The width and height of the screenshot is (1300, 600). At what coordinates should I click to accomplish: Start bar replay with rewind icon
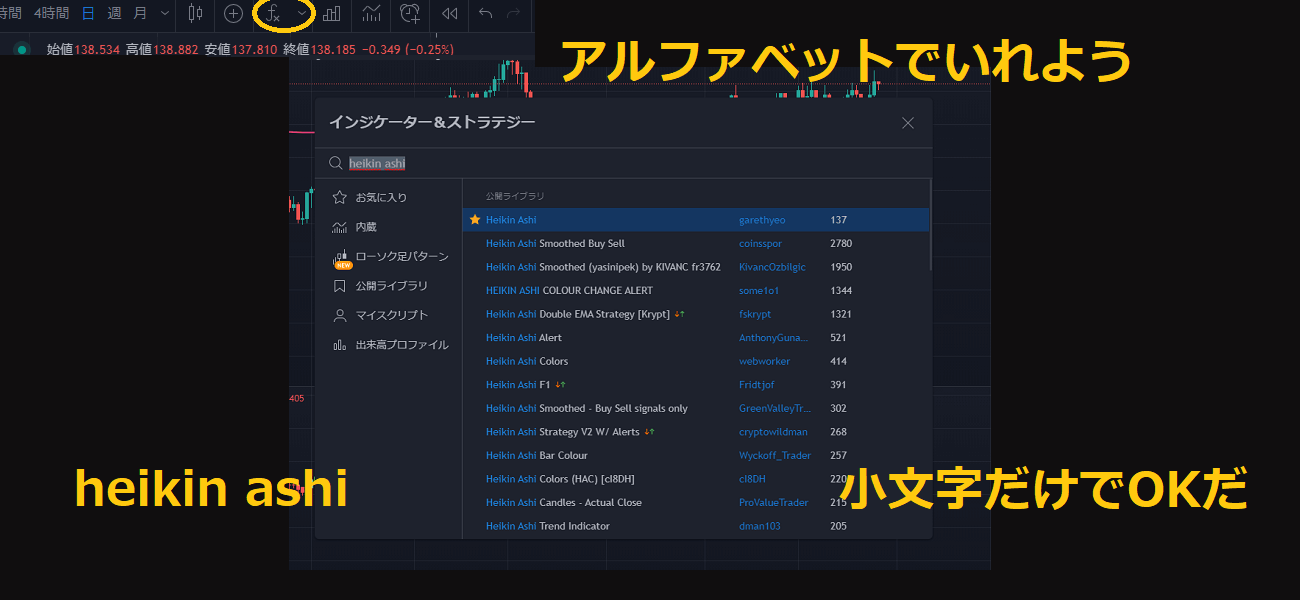tap(450, 14)
